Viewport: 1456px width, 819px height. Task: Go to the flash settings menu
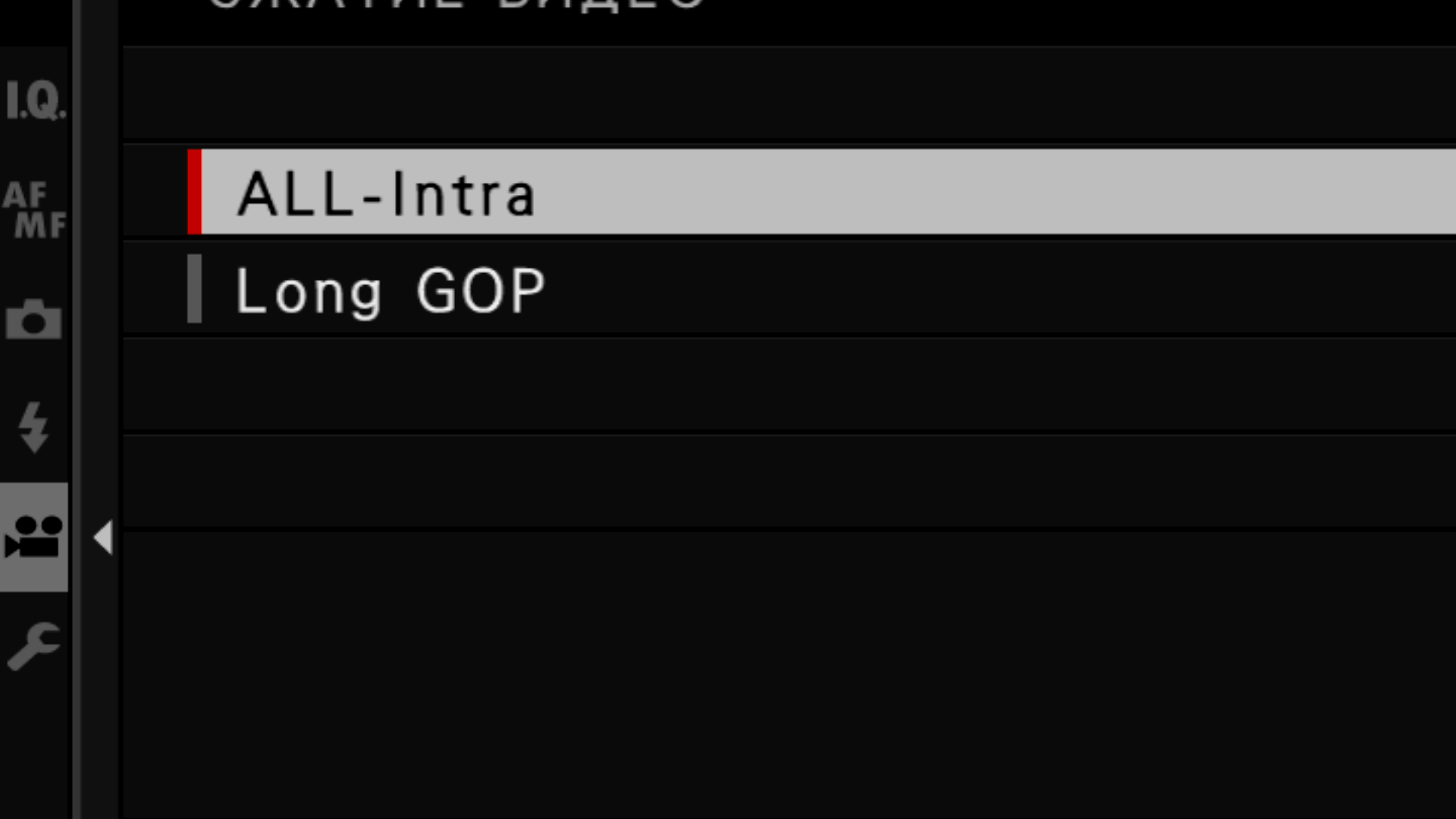(33, 427)
